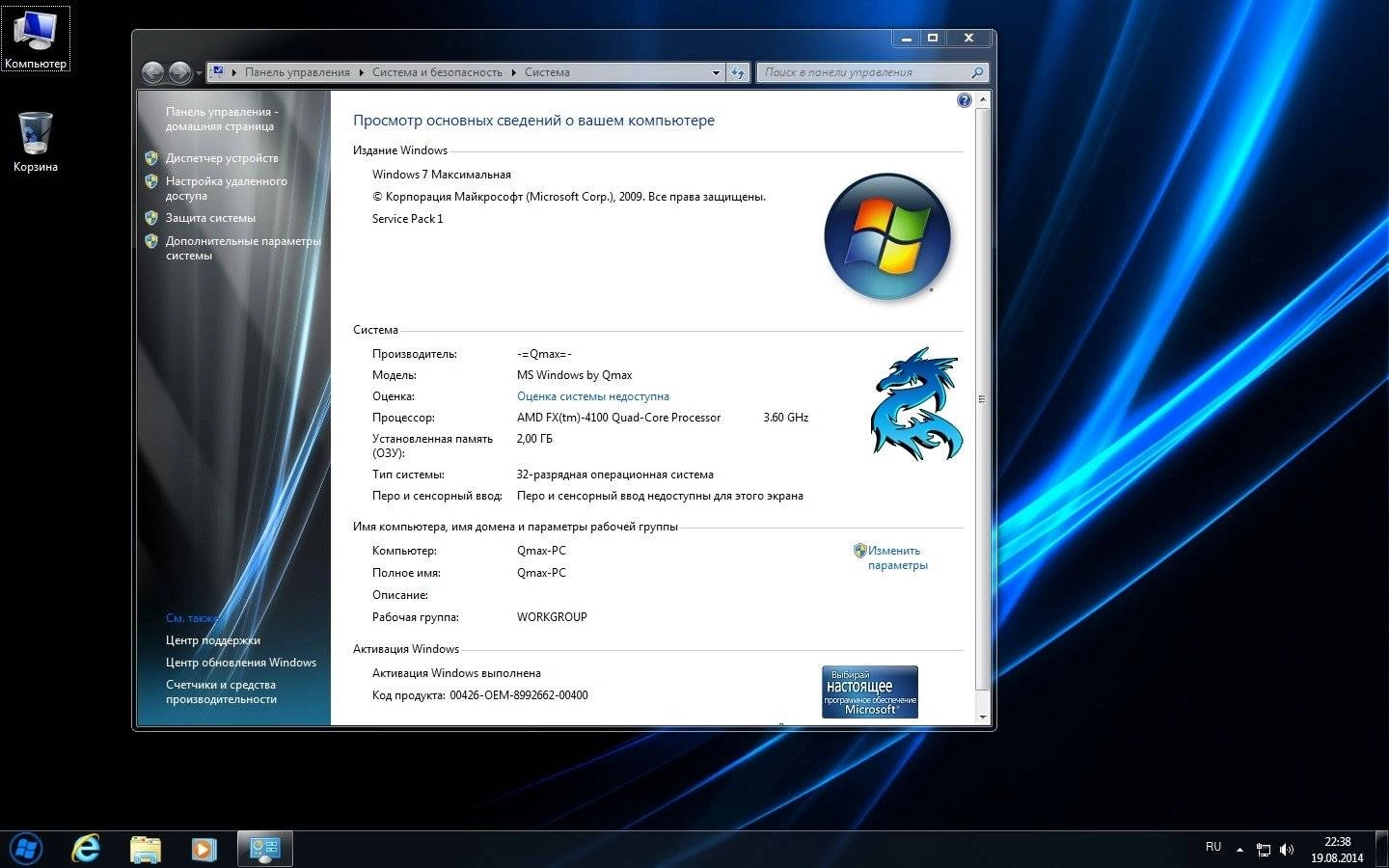Viewport: 1389px width, 868px height.
Task: Click the '2,00 ГБ' memory value
Action: pyautogui.click(x=535, y=439)
